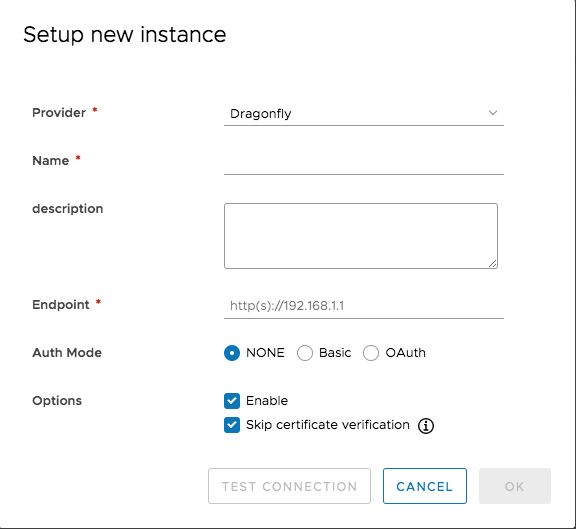Image resolution: width=576 pixels, height=529 pixels.
Task: Select the OAuth radio button
Action: (x=371, y=353)
